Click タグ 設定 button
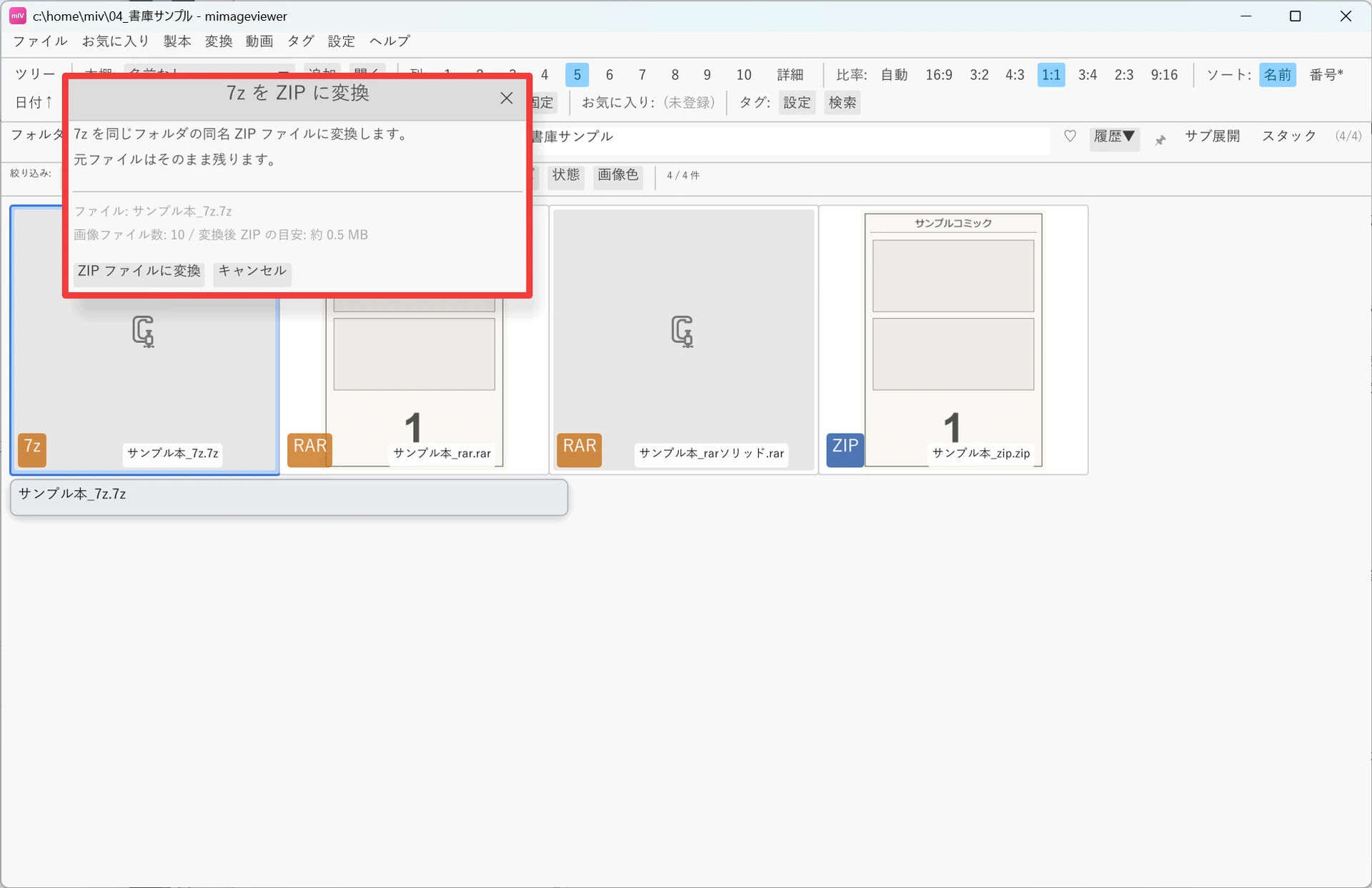The width and height of the screenshot is (1372, 888). (797, 102)
